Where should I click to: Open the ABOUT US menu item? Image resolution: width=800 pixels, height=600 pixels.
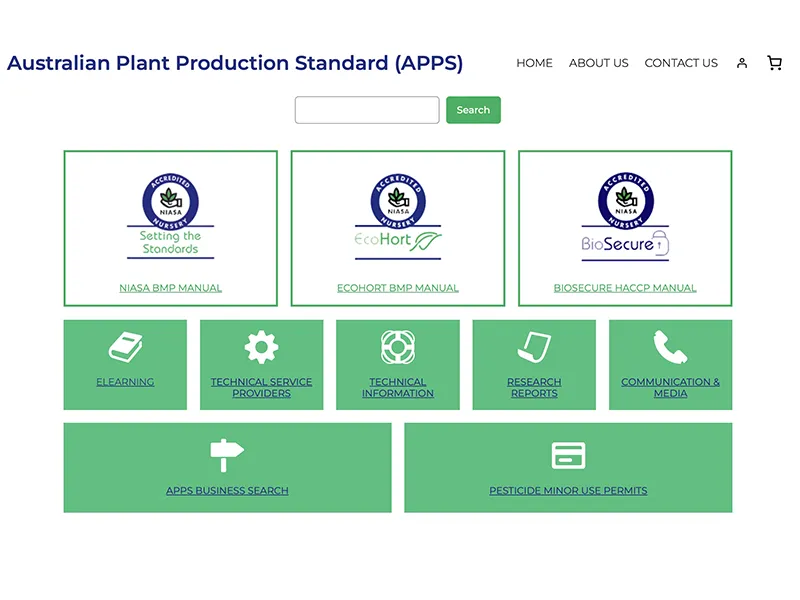[598, 63]
